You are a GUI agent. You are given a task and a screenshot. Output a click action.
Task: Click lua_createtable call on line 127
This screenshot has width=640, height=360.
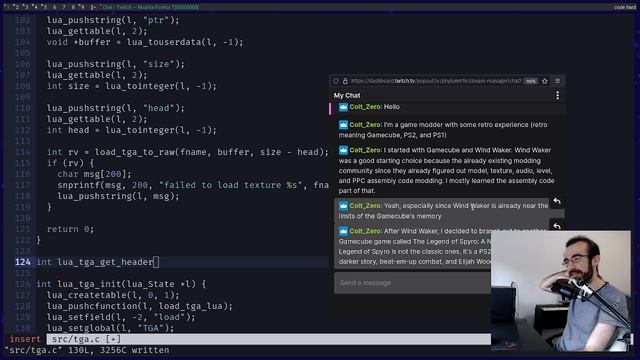[113, 295]
